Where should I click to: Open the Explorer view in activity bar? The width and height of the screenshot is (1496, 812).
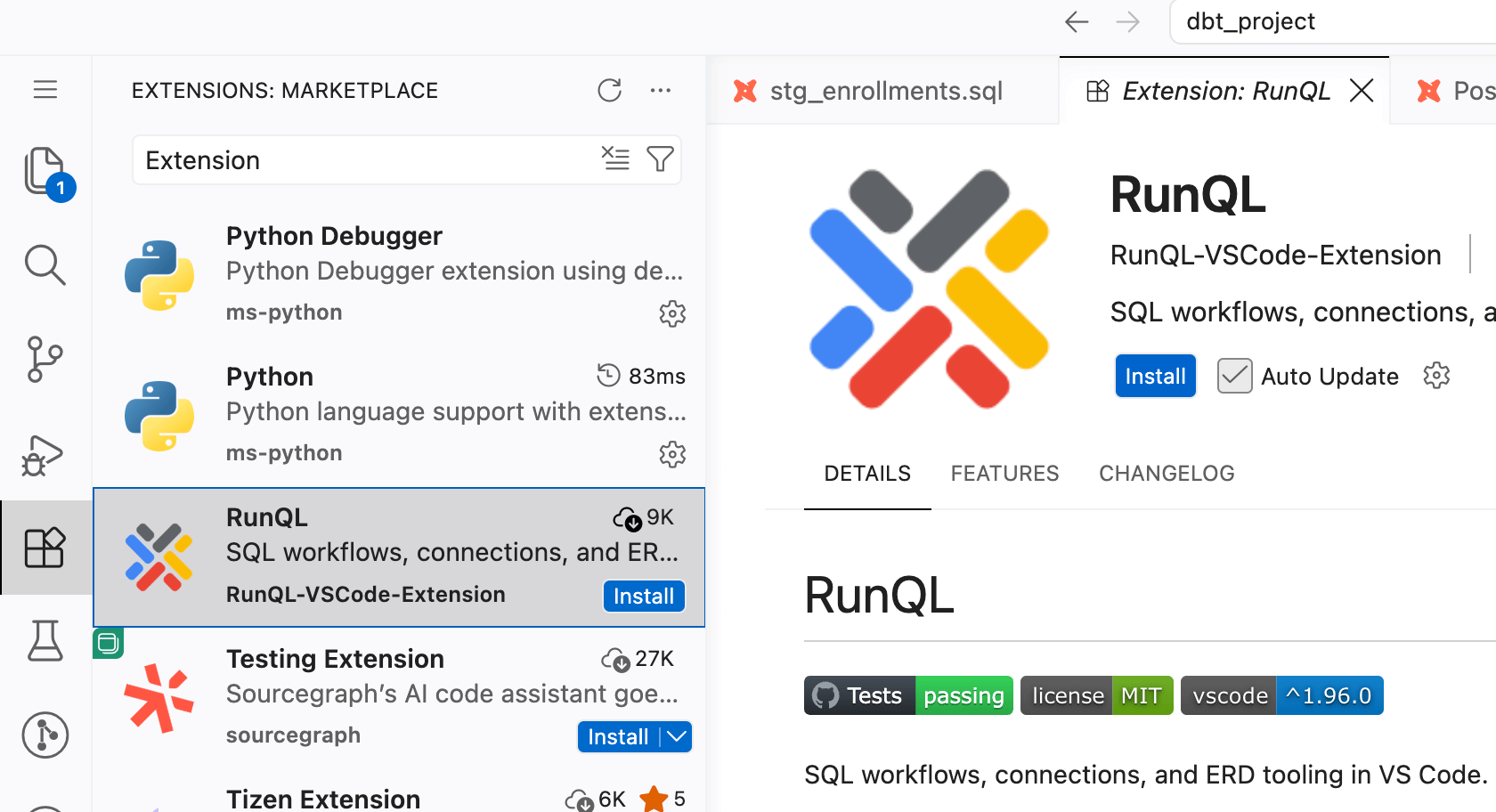[45, 172]
